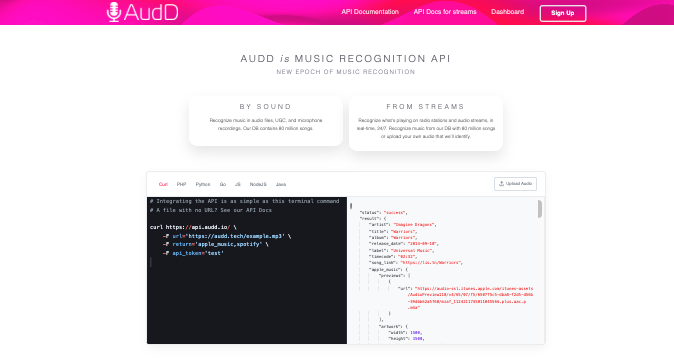The image size is (674, 363).
Task: Click the "artwork" JSON key
Action: click(390, 326)
